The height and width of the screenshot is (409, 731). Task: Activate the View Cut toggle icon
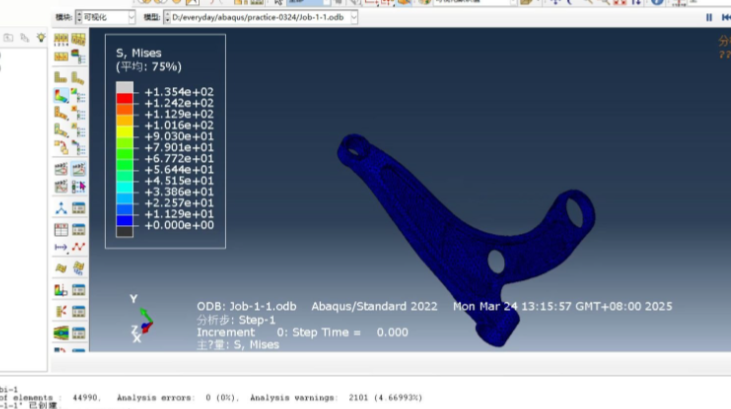[x=62, y=290]
